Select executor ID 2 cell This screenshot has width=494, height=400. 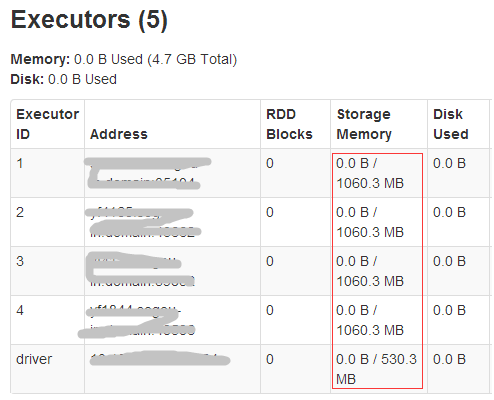[20, 212]
